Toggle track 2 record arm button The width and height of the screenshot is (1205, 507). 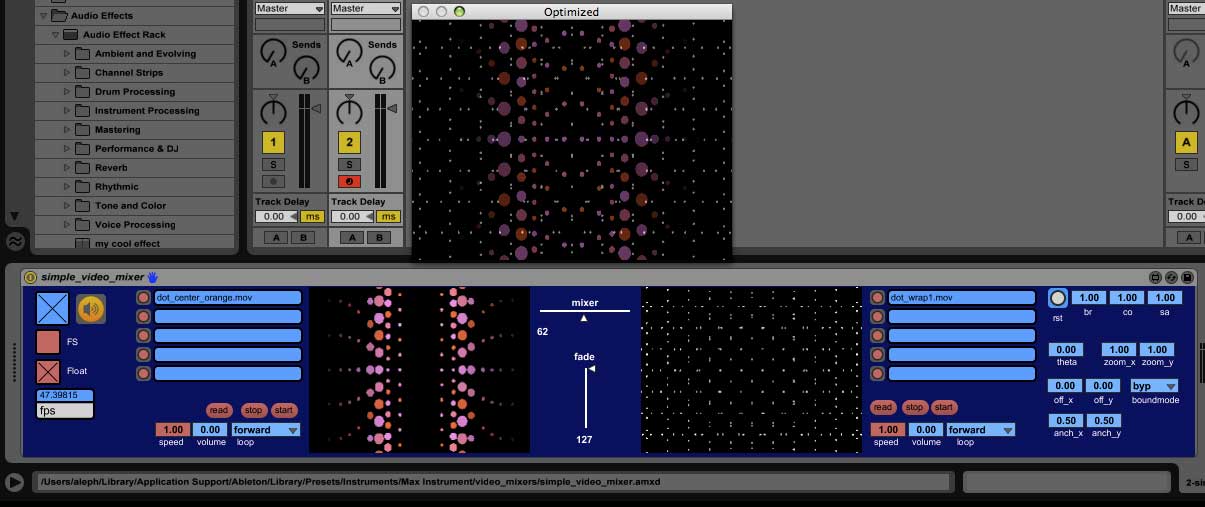pos(349,181)
